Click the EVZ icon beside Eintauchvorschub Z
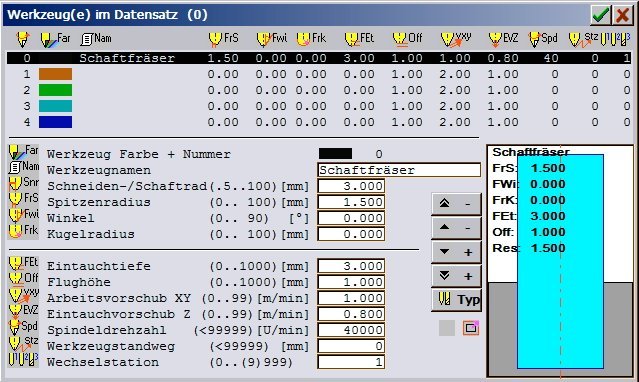Image resolution: width=639 pixels, height=382 pixels. (x=24, y=311)
